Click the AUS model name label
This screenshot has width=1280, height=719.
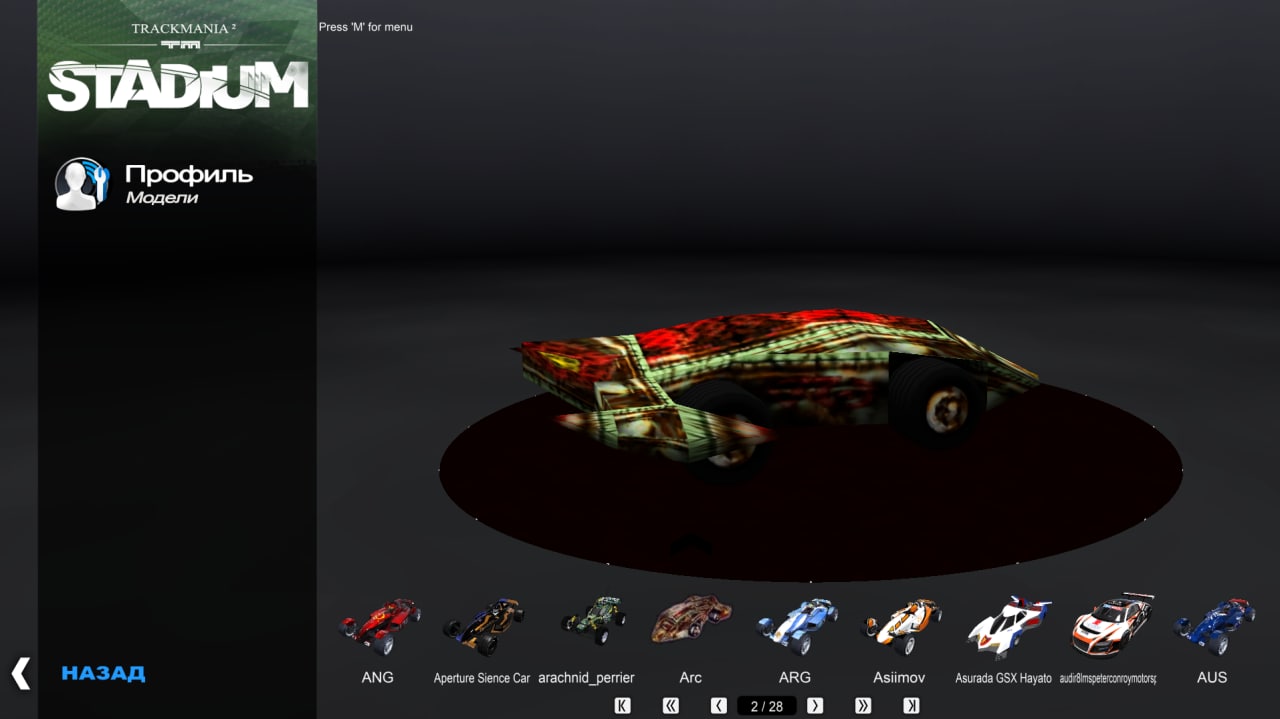[1212, 677]
